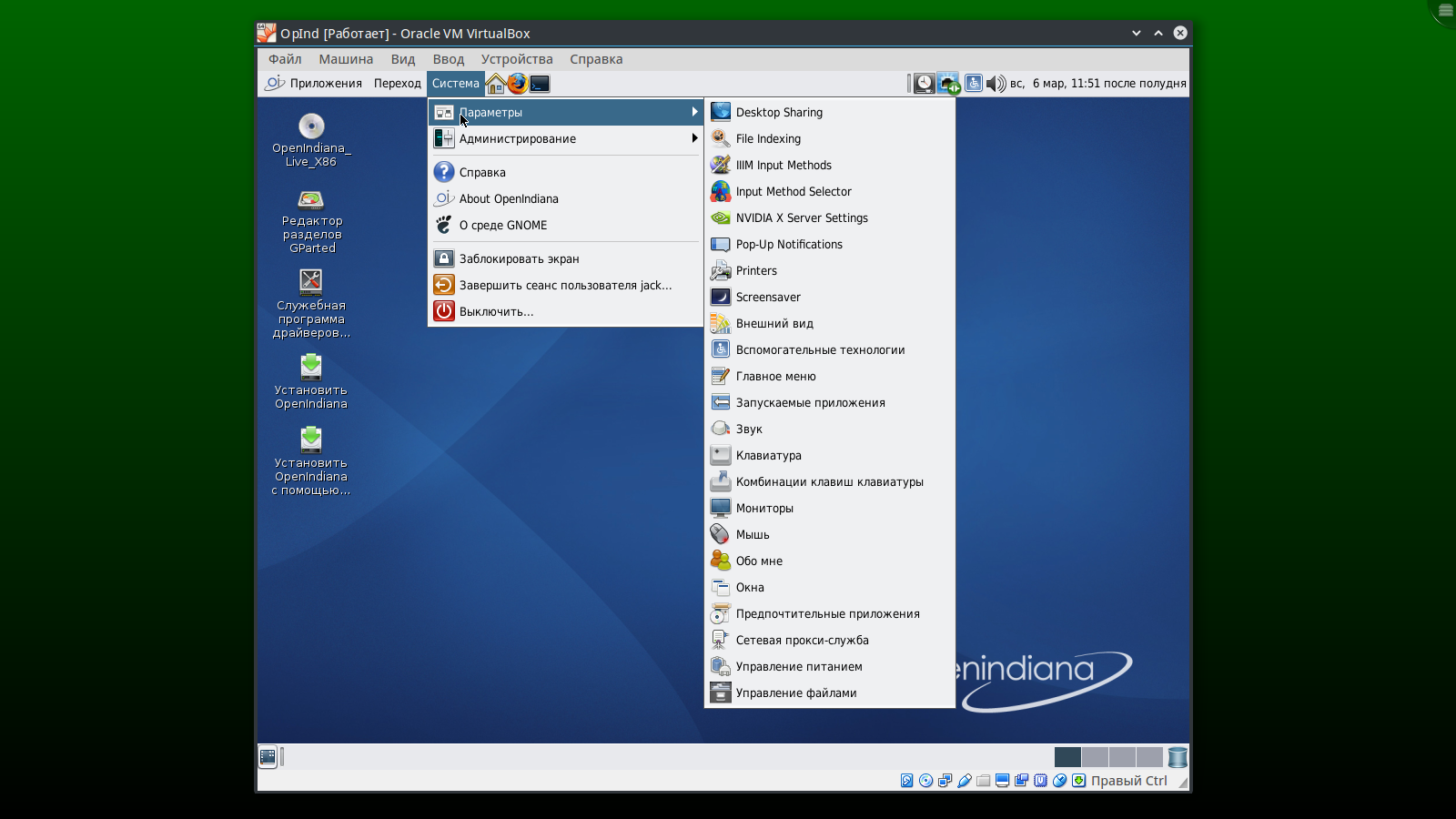This screenshot has width=1456, height=819.
Task: Open Screensaver preferences
Action: 830,297
